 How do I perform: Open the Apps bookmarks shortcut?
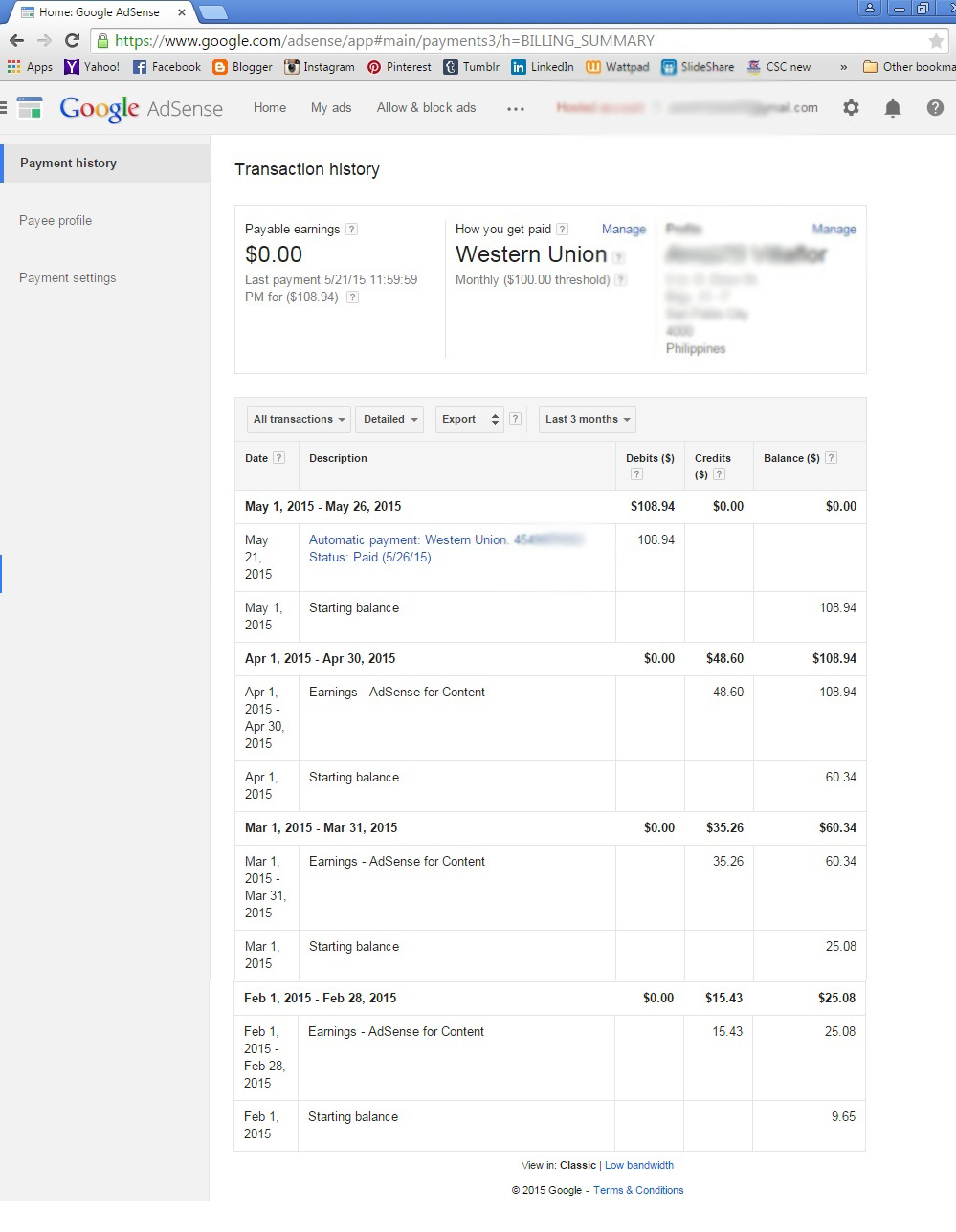tap(30, 67)
